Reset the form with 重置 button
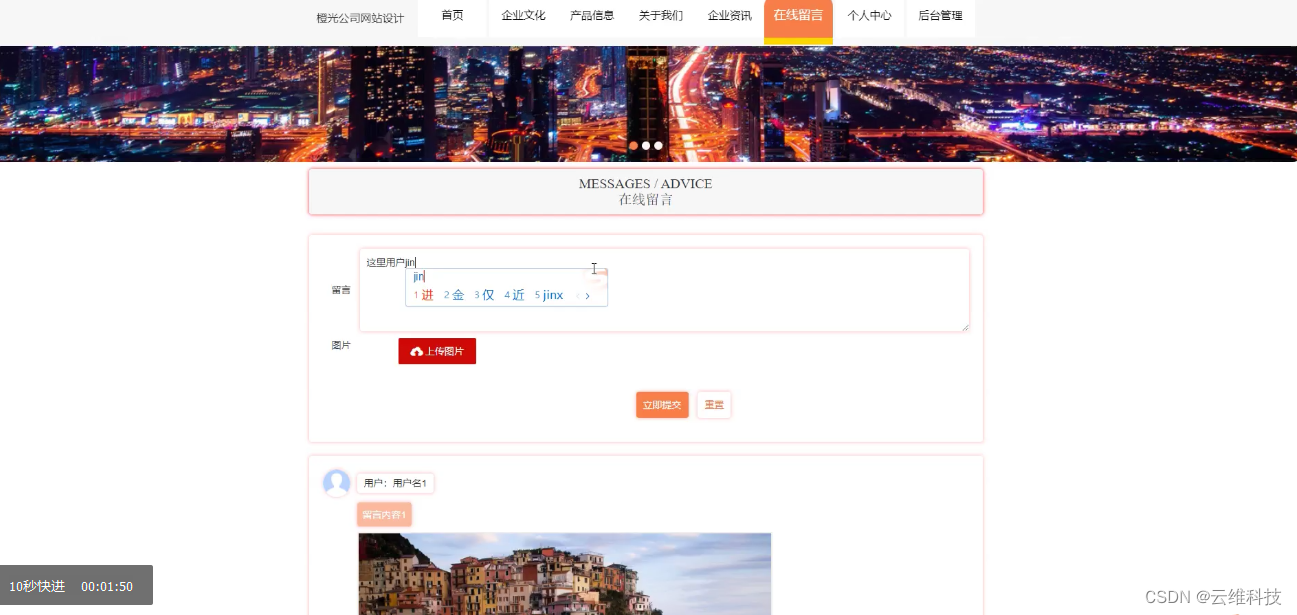 (714, 405)
